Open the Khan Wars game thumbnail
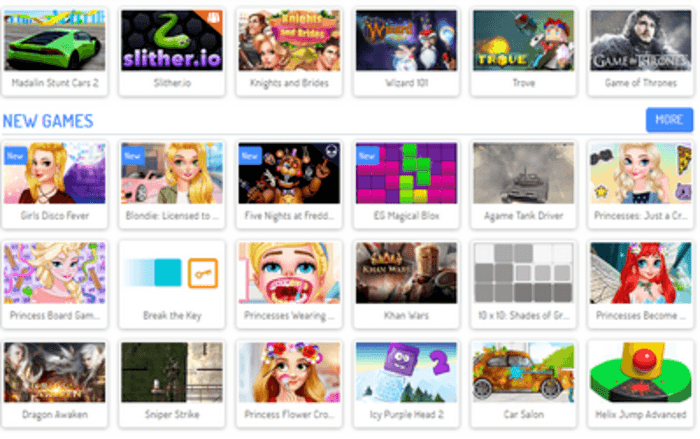The width and height of the screenshot is (700, 439). (x=406, y=273)
